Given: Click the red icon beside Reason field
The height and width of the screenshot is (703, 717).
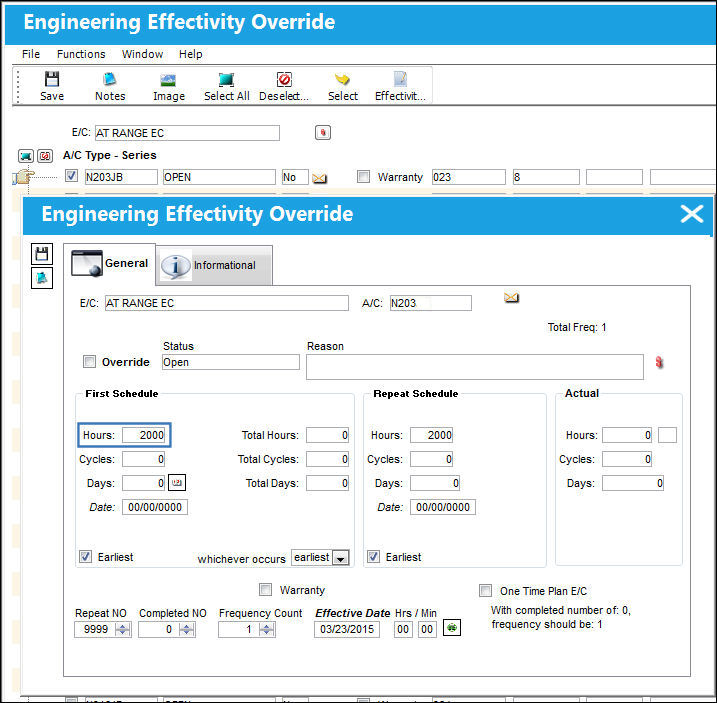Looking at the screenshot, I should (x=659, y=362).
